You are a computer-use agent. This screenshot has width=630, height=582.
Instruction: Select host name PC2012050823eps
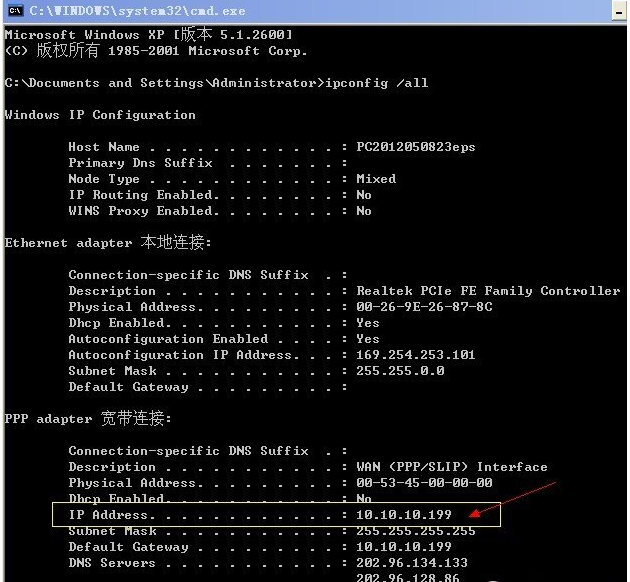[416, 147]
